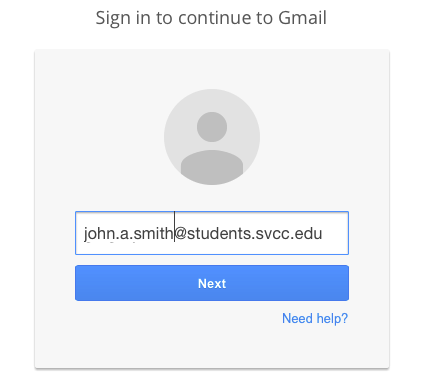This screenshot has width=423, height=384.
Task: Click the word 'Gmail' in the heading
Action: click(x=302, y=17)
